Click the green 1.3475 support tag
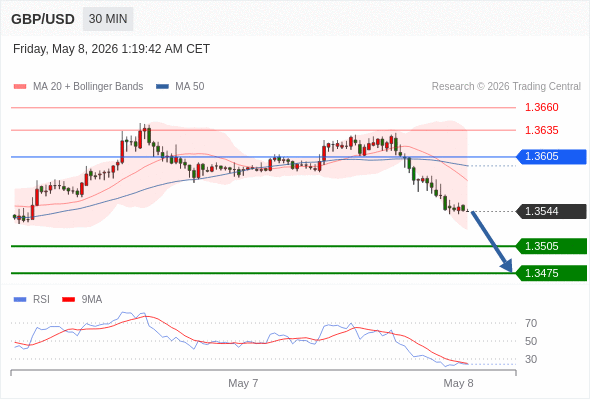The width and height of the screenshot is (590, 400). [551, 273]
